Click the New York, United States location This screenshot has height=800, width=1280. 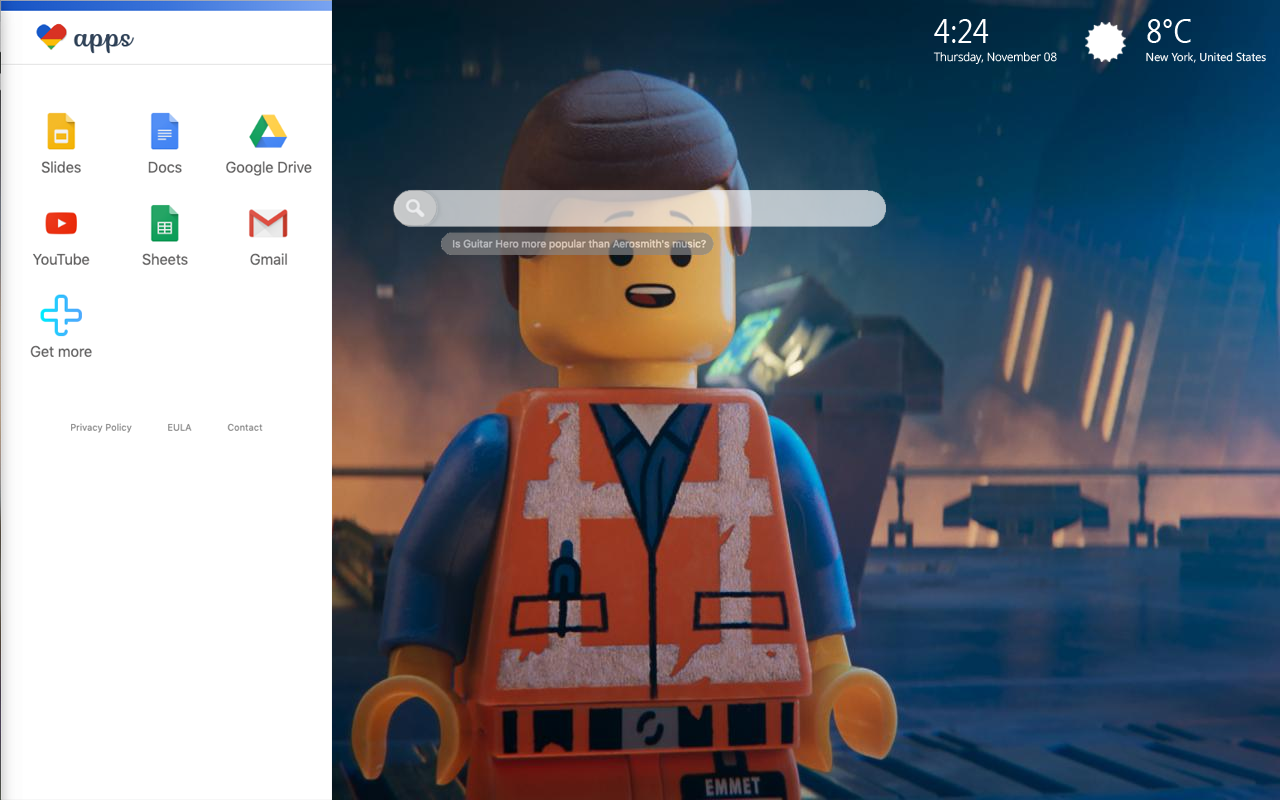tap(1206, 57)
